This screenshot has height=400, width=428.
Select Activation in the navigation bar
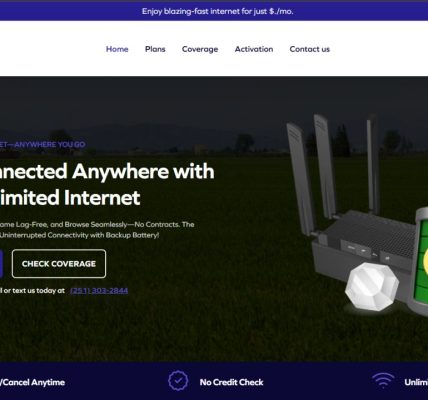[254, 49]
